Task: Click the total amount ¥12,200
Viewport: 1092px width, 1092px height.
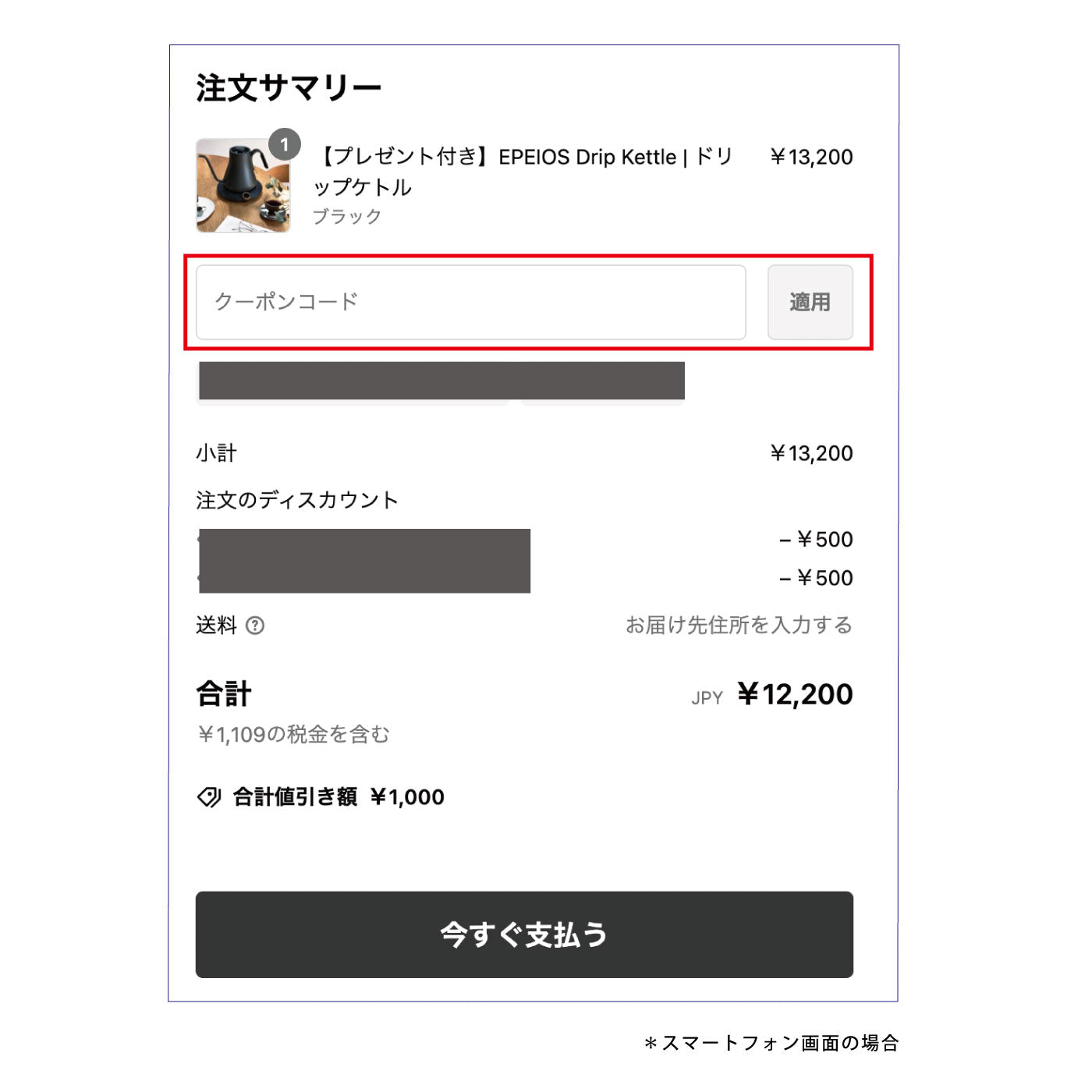Action: pos(795,694)
